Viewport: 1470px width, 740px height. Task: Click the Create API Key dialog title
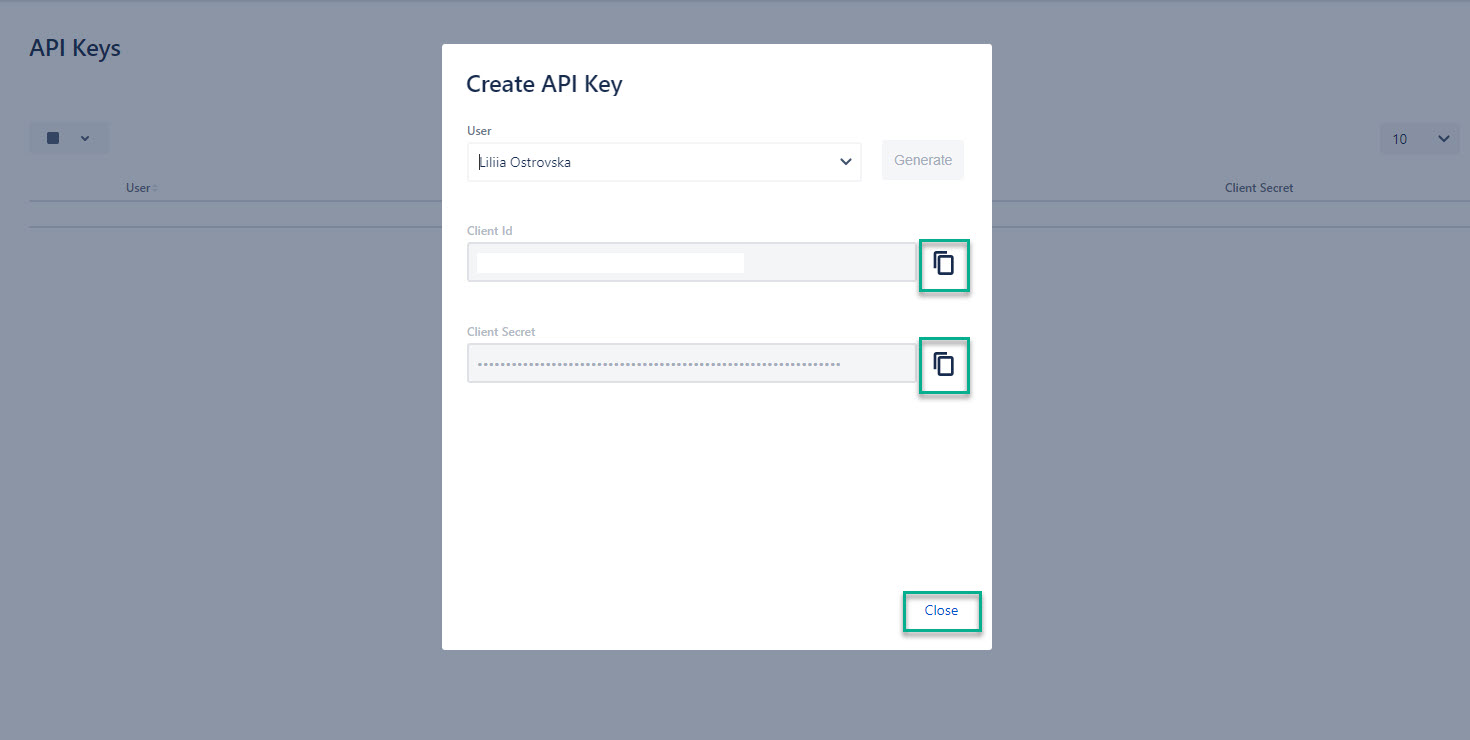point(544,84)
